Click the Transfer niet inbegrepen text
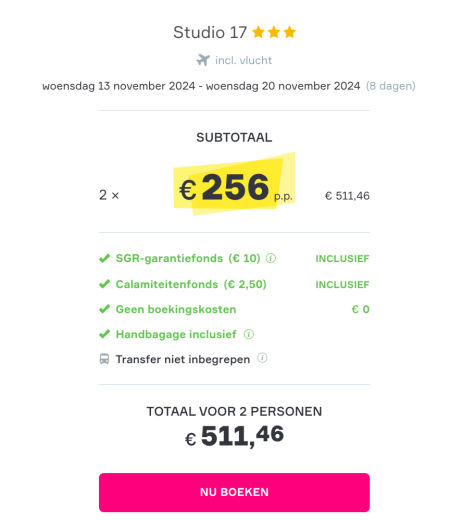The height and width of the screenshot is (521, 450). coord(183,359)
